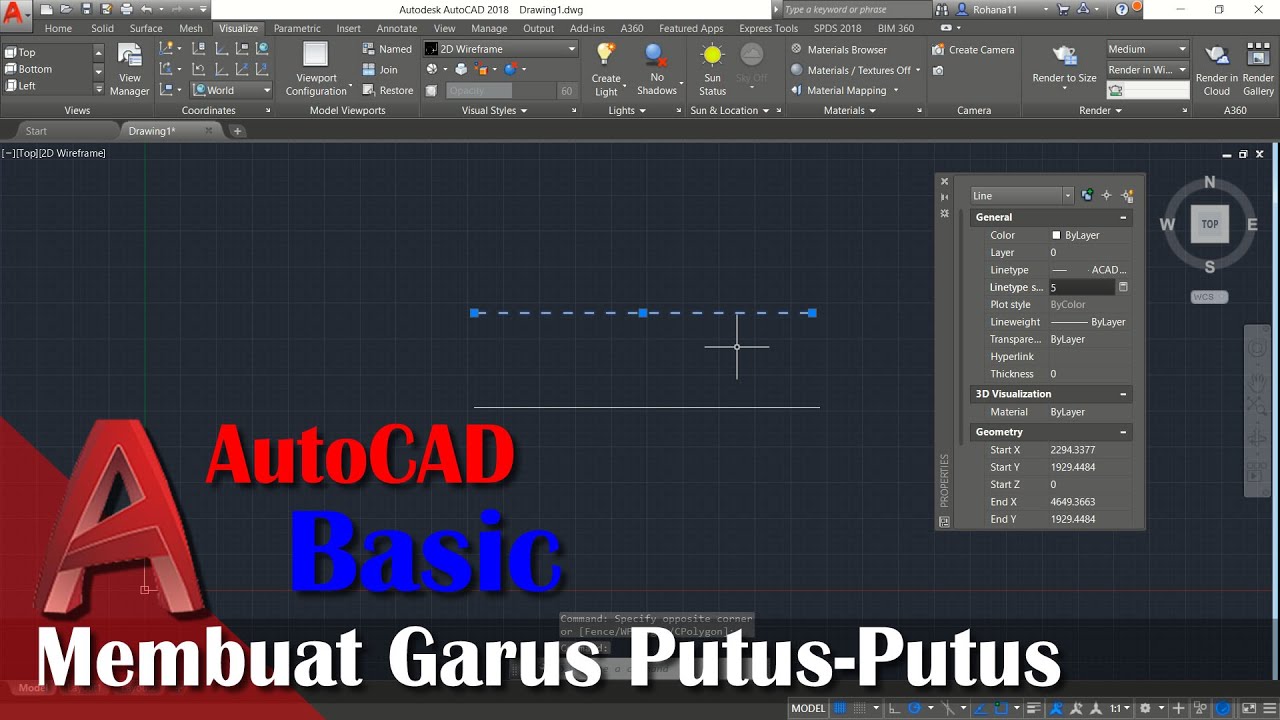Collapse the General section in Properties
1280x720 pixels.
click(x=1123, y=217)
